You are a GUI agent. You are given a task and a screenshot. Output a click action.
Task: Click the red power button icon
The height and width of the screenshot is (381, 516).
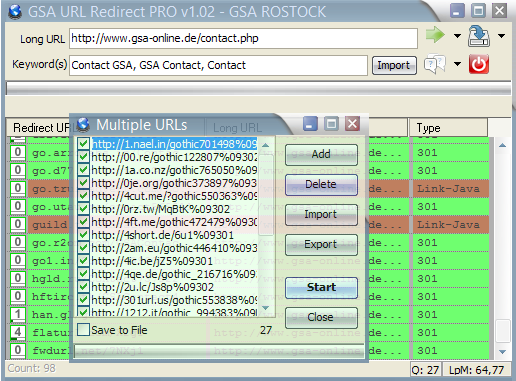(x=479, y=64)
